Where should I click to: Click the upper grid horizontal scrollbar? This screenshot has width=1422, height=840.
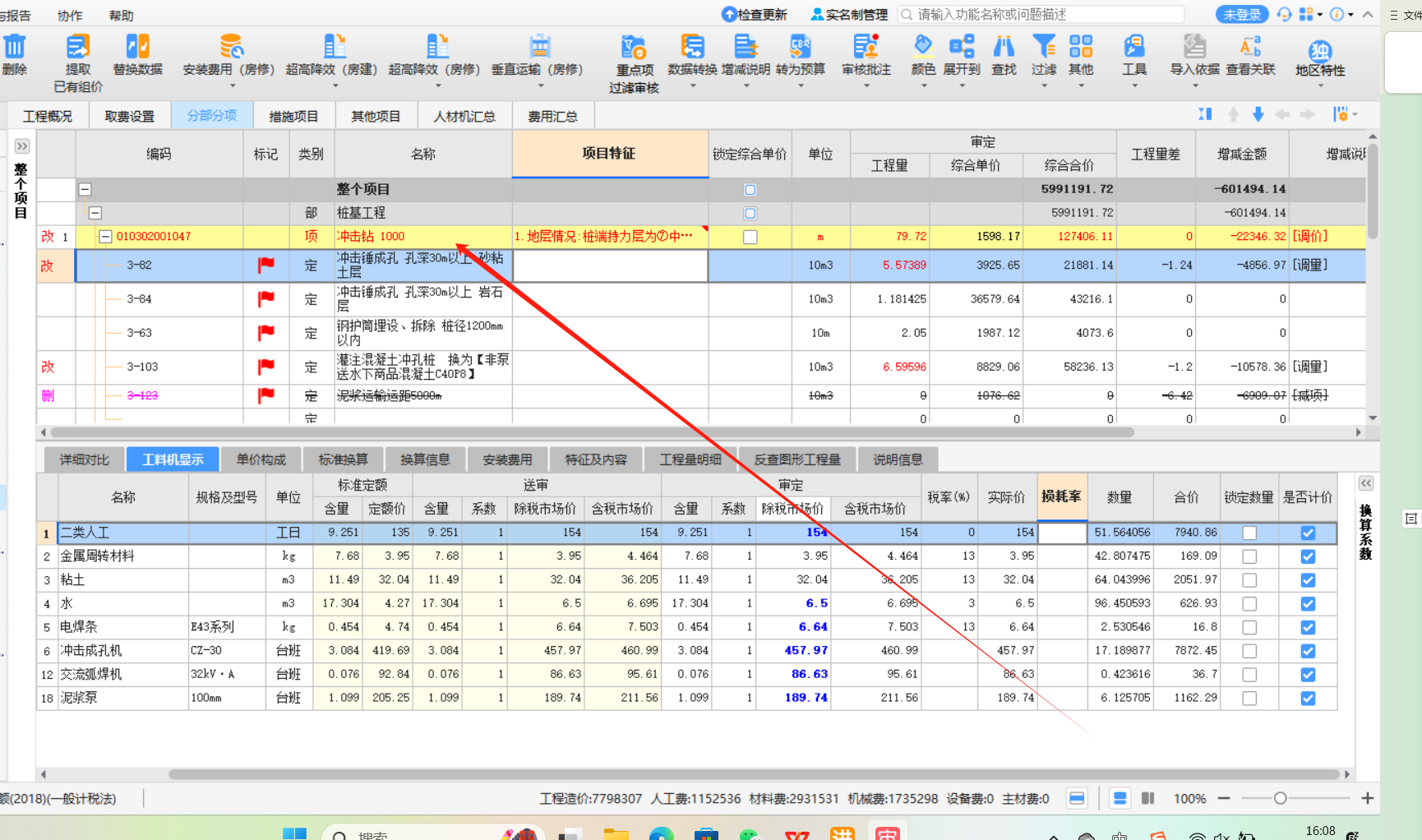(592, 432)
